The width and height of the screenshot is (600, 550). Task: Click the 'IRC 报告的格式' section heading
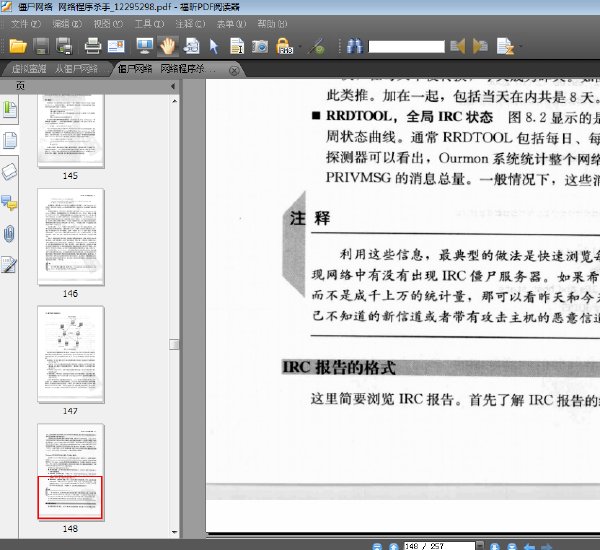(339, 367)
